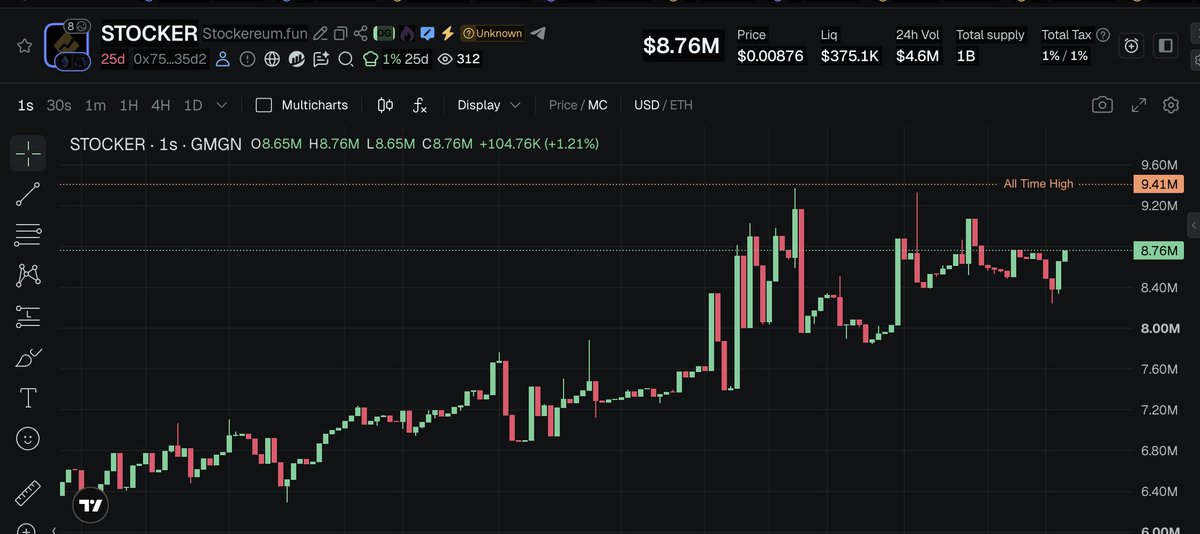Viewport: 1200px width, 534px height.
Task: Click the chat note with sparkle icon
Action: (320, 59)
